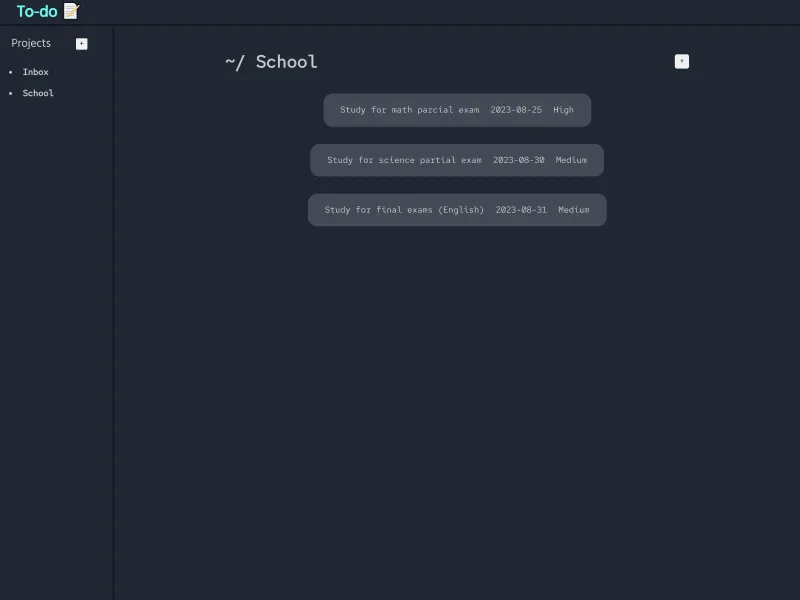Click the date 2023-08-30 on the science task

pyautogui.click(x=516, y=159)
